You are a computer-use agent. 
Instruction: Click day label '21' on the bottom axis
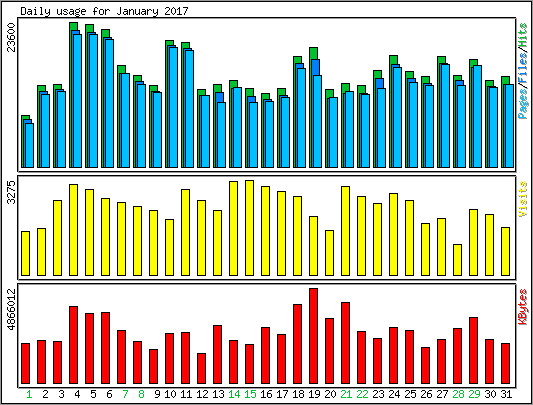point(346,394)
